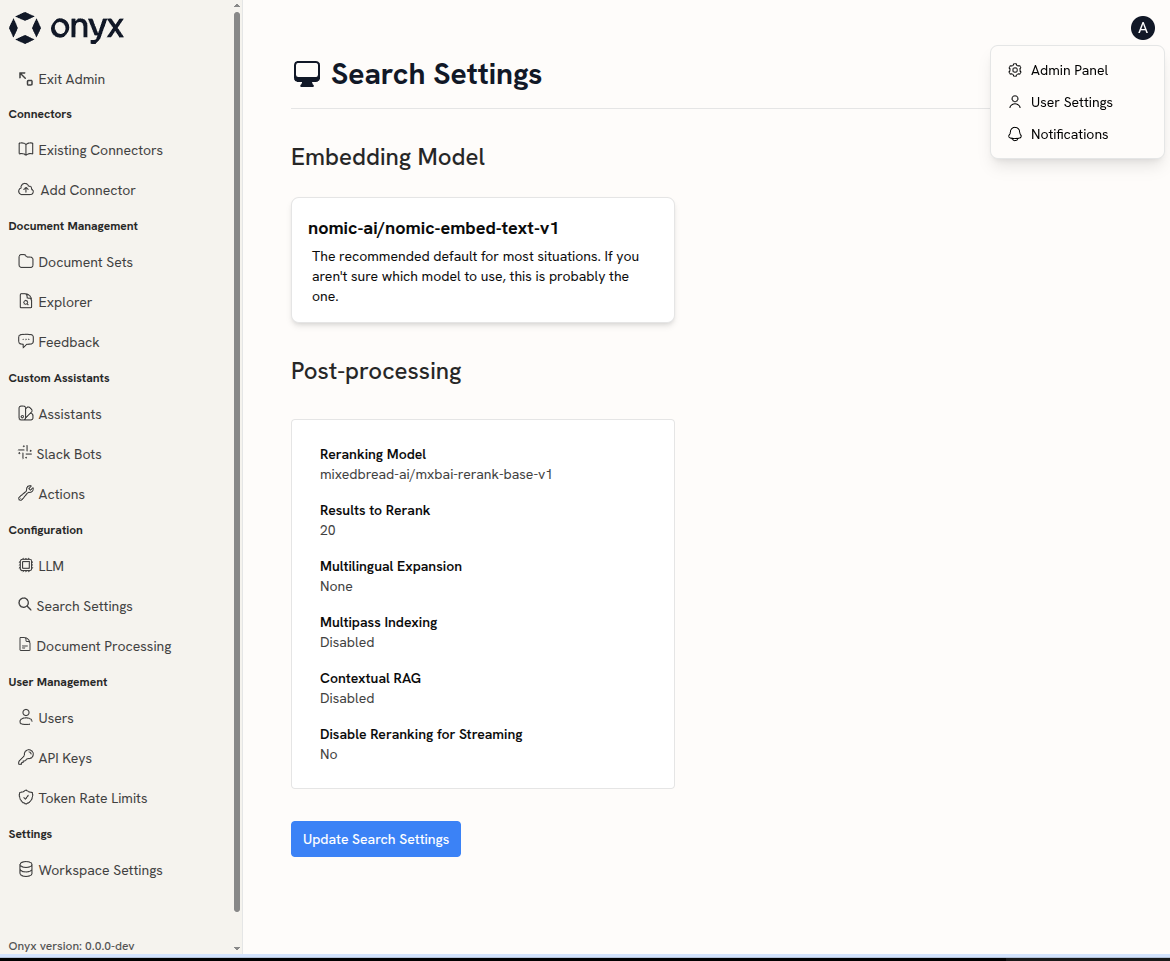Image resolution: width=1170 pixels, height=961 pixels.
Task: Click the nomic-ai/nomic-embed-text-v1 model card
Action: pos(483,260)
